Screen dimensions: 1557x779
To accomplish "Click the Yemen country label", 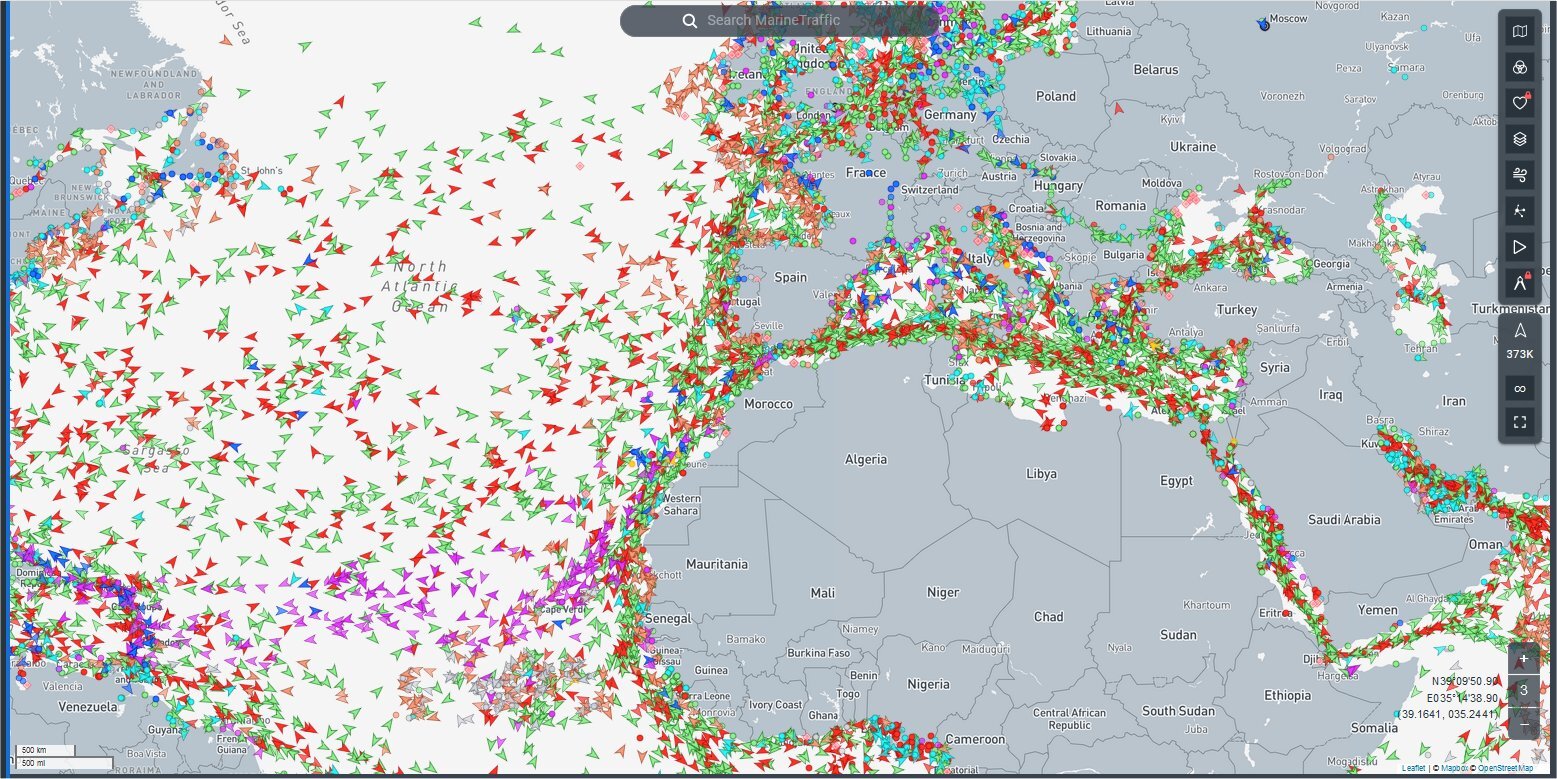I will (x=1378, y=610).
